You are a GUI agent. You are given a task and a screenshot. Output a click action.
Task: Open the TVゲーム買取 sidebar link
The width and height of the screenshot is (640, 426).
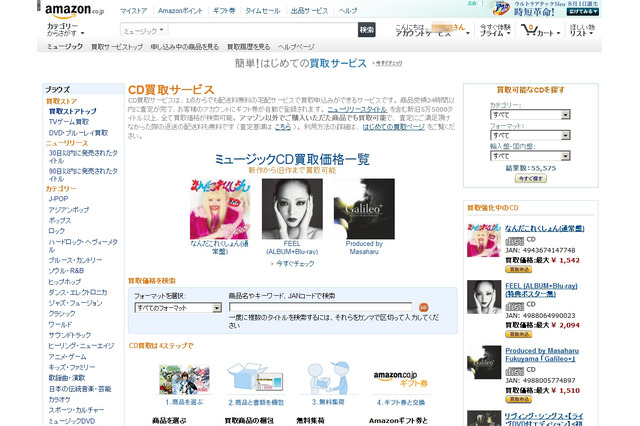(69, 122)
